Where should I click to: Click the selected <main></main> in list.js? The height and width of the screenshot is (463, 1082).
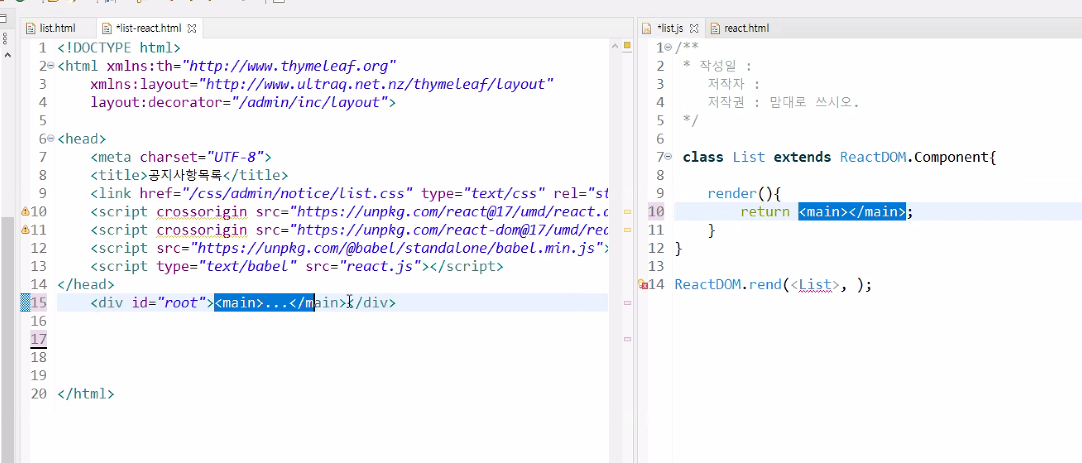coord(852,212)
